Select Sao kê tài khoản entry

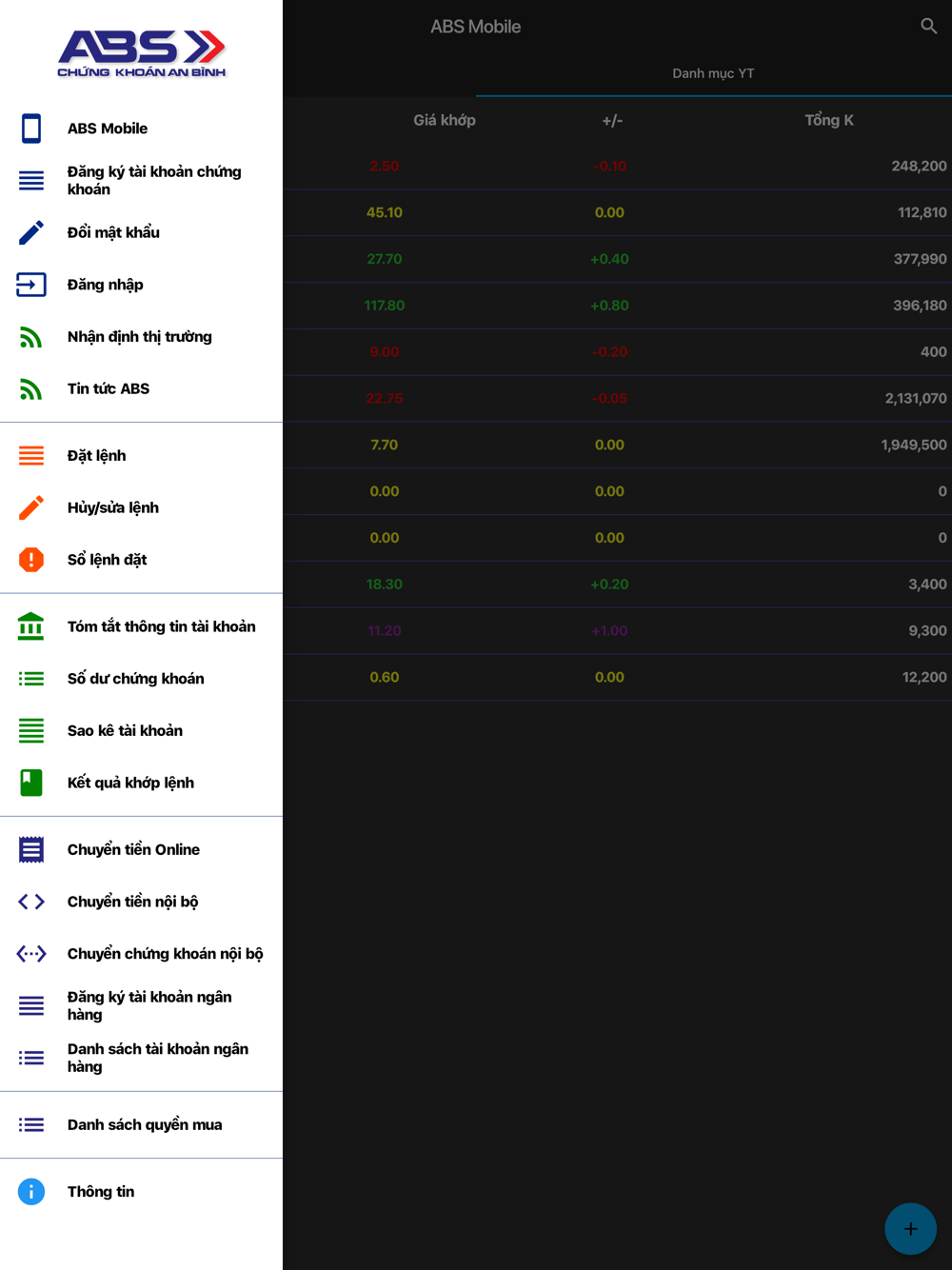click(x=125, y=731)
